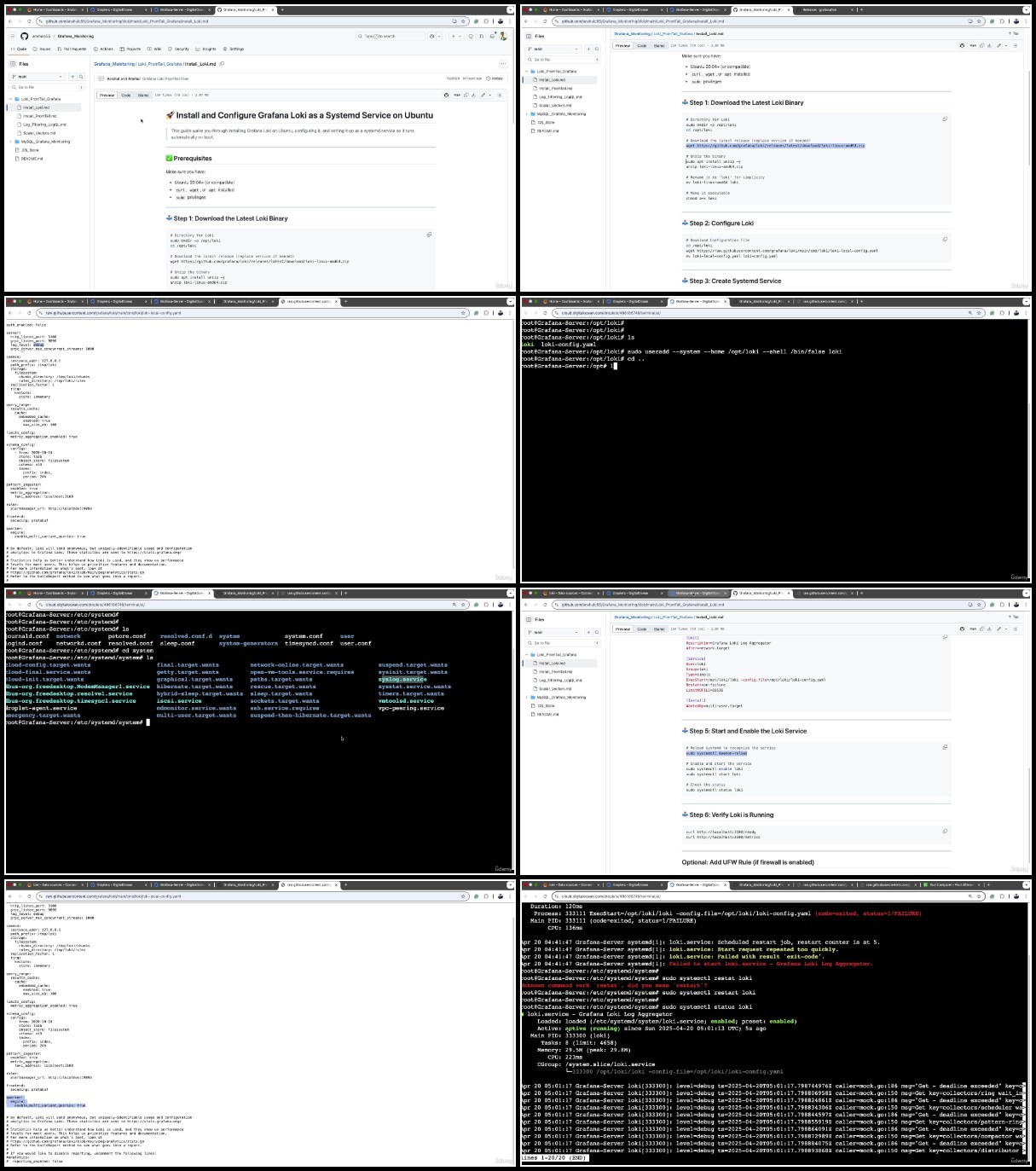Open the edit options caret in the title-page GitHub window

[489, 95]
